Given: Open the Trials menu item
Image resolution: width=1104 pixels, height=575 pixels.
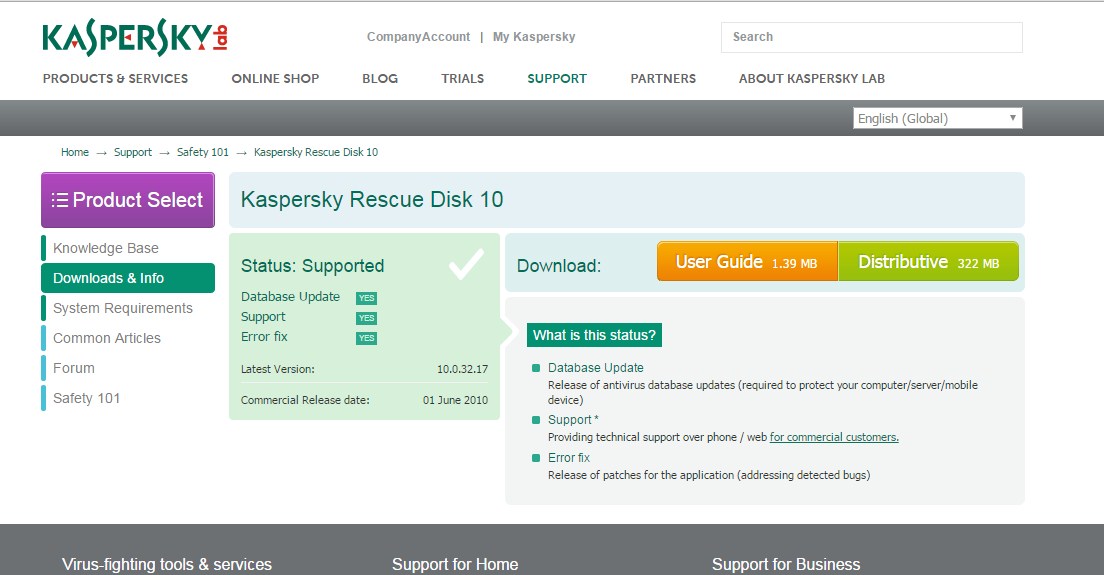Looking at the screenshot, I should tap(463, 79).
